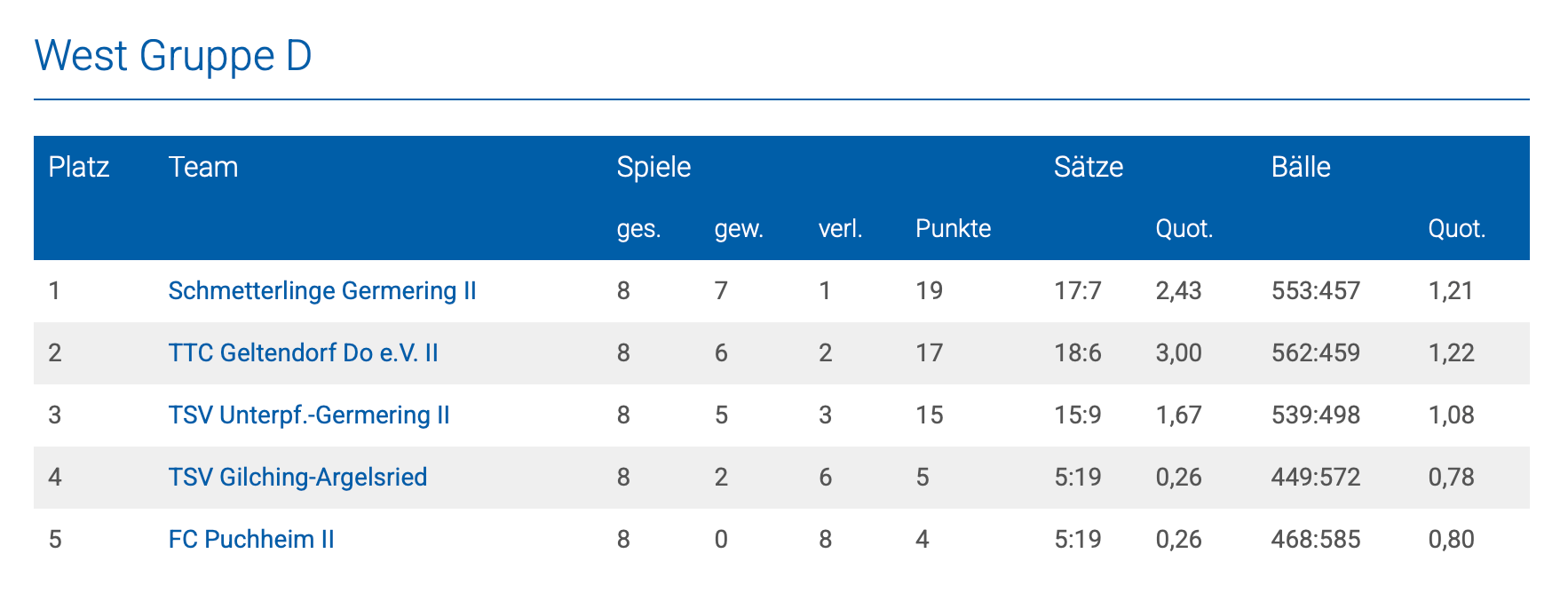Click the Punkte sub-header
This screenshot has height=609, width=1568.
(953, 229)
